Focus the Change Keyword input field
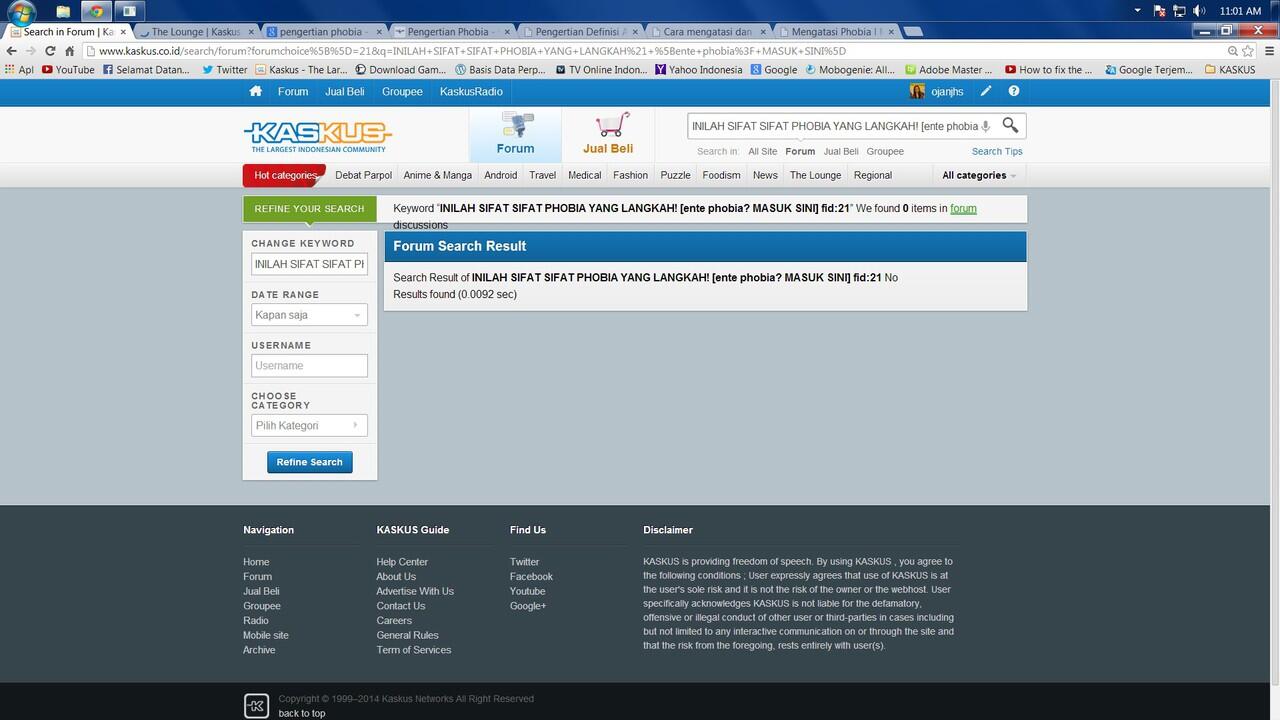1280x720 pixels. click(309, 264)
